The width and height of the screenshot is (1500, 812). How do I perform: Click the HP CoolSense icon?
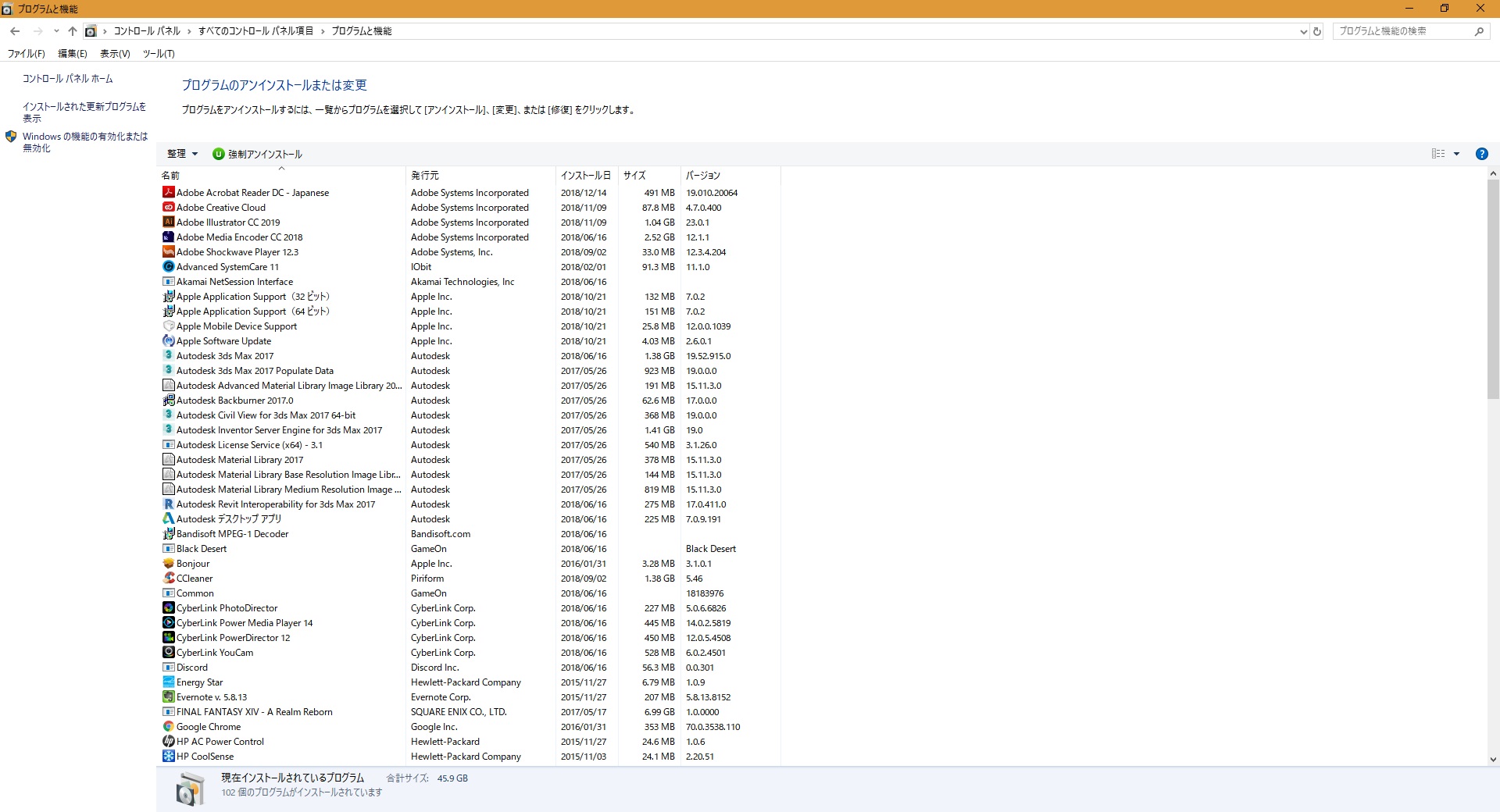tap(168, 756)
